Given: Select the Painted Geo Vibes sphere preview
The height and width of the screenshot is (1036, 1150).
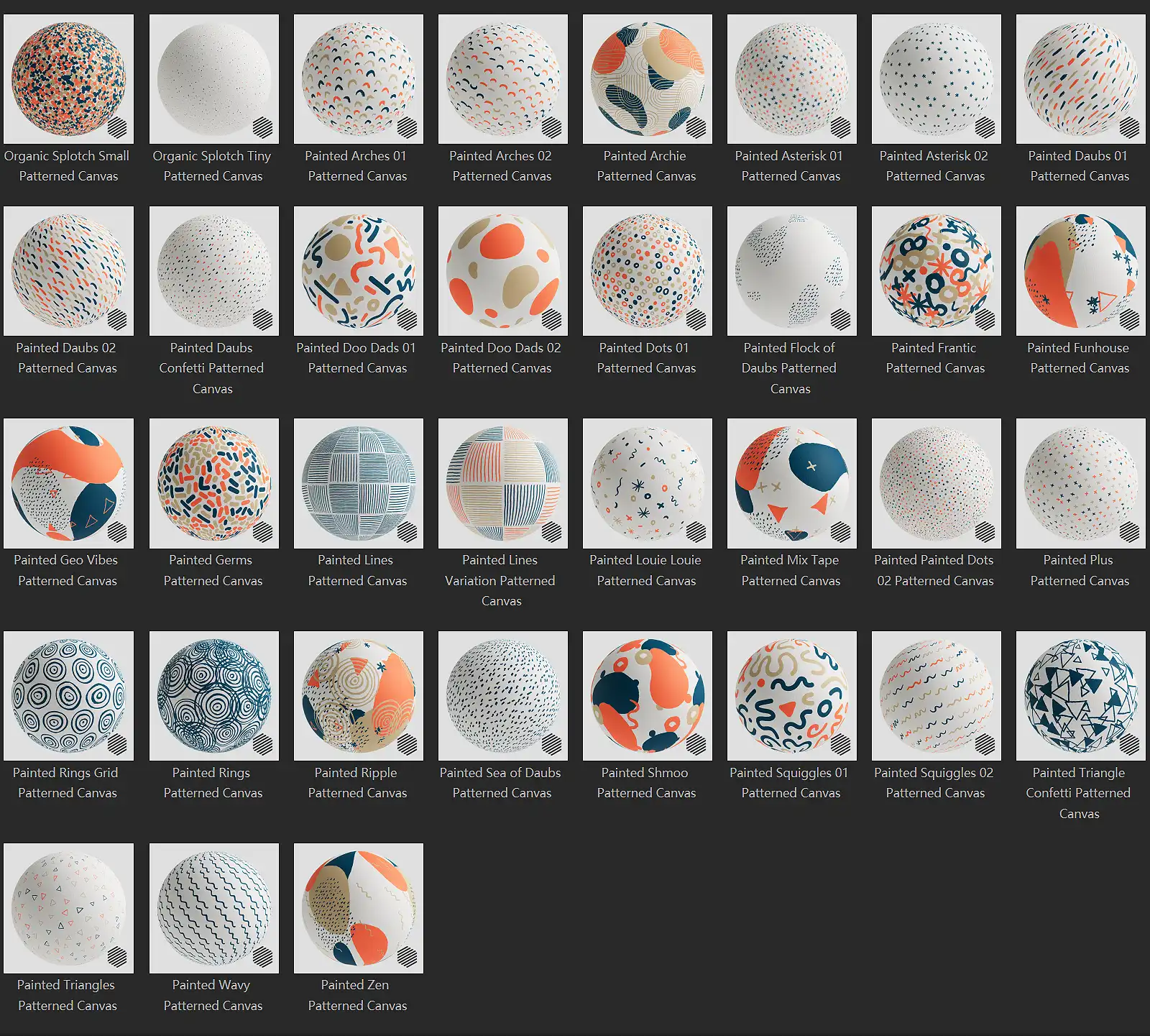Looking at the screenshot, I should [68, 483].
